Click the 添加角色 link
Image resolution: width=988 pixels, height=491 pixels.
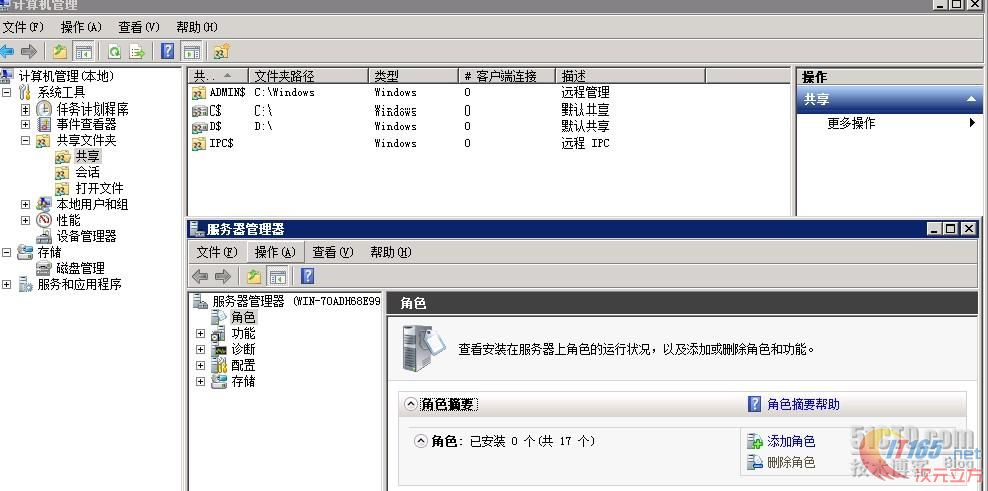click(x=791, y=441)
